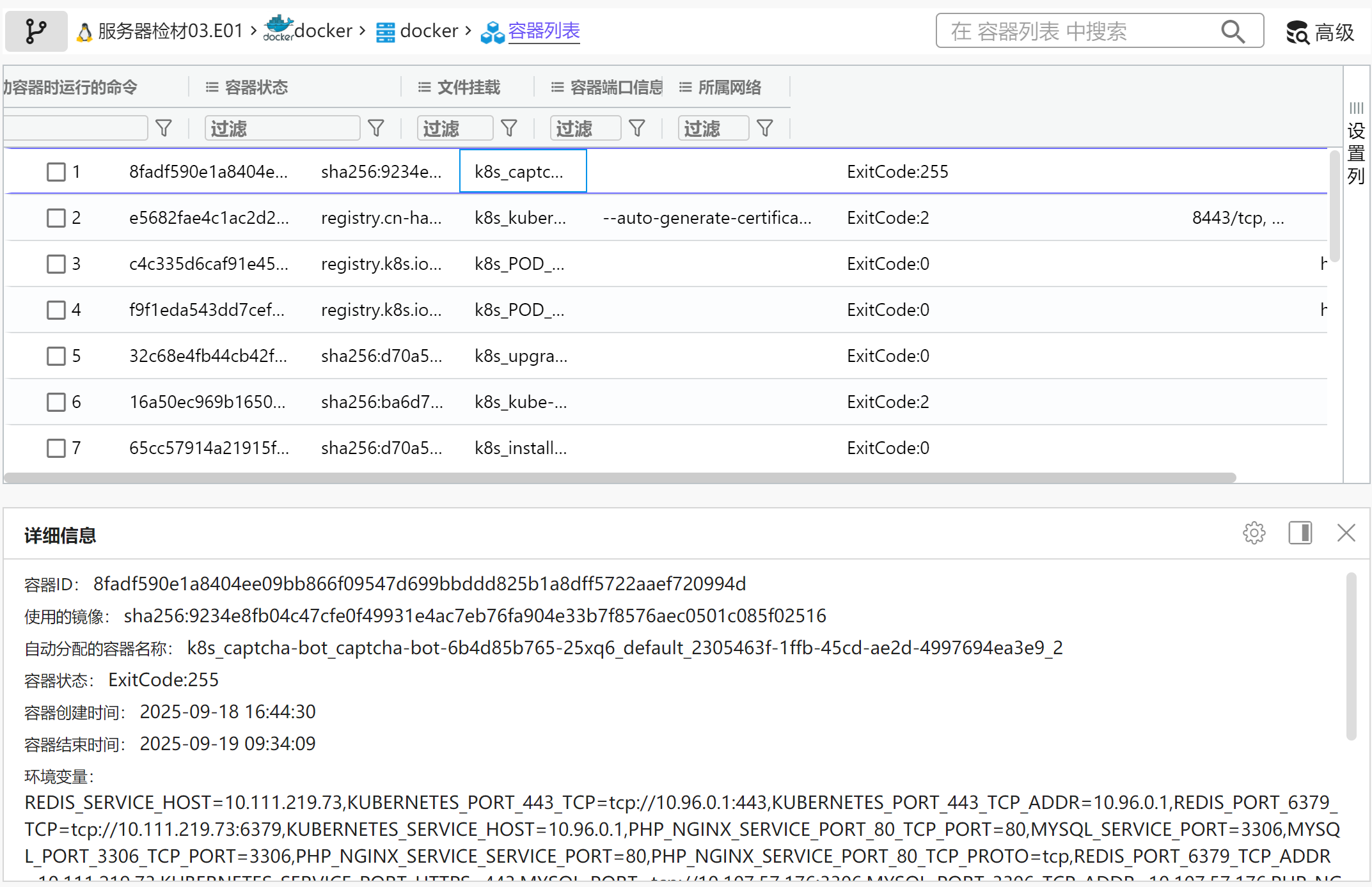The height and width of the screenshot is (887, 1372).
Task: Open 容器端口信息 column header menu
Action: [x=557, y=87]
